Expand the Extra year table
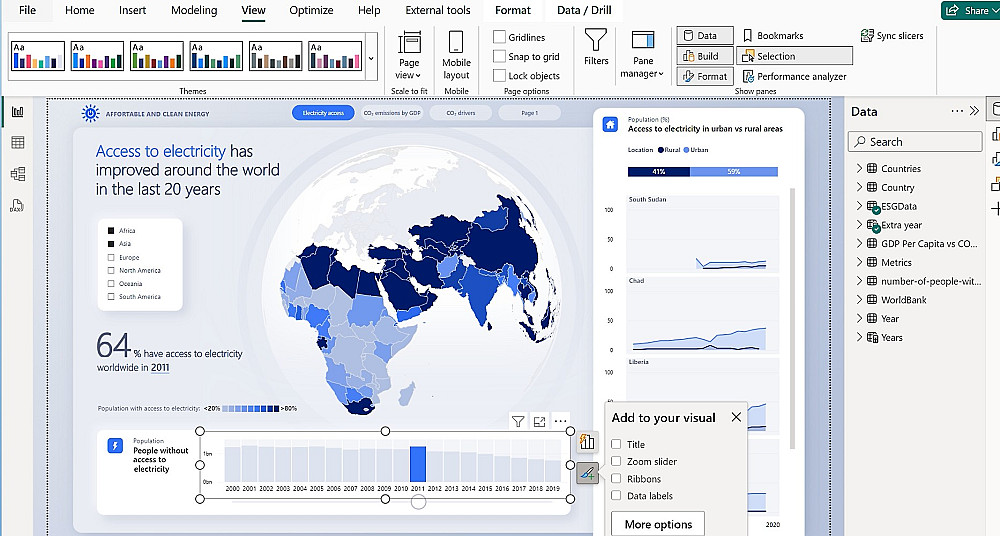 859,225
